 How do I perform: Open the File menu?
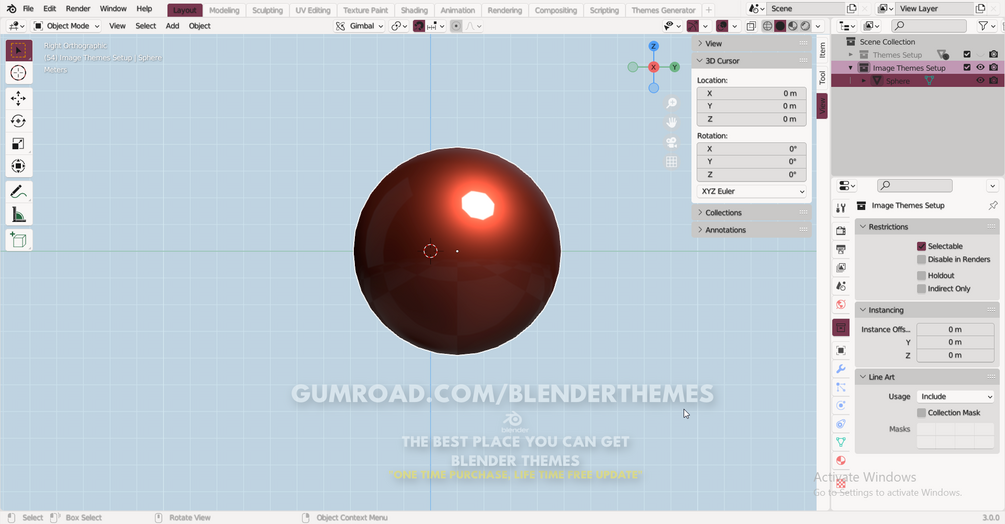click(x=28, y=9)
